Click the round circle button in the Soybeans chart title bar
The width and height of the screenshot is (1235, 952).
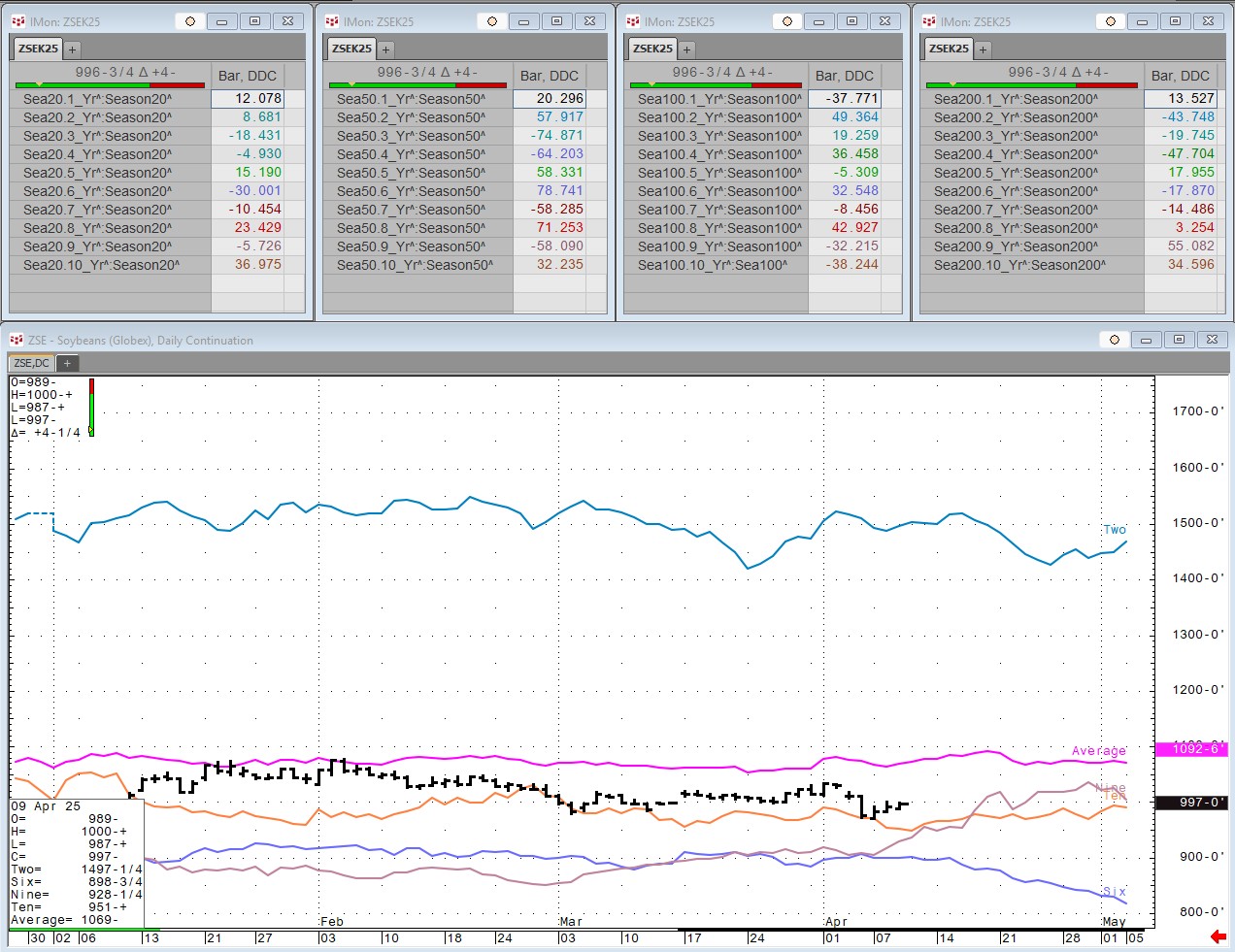click(1115, 340)
